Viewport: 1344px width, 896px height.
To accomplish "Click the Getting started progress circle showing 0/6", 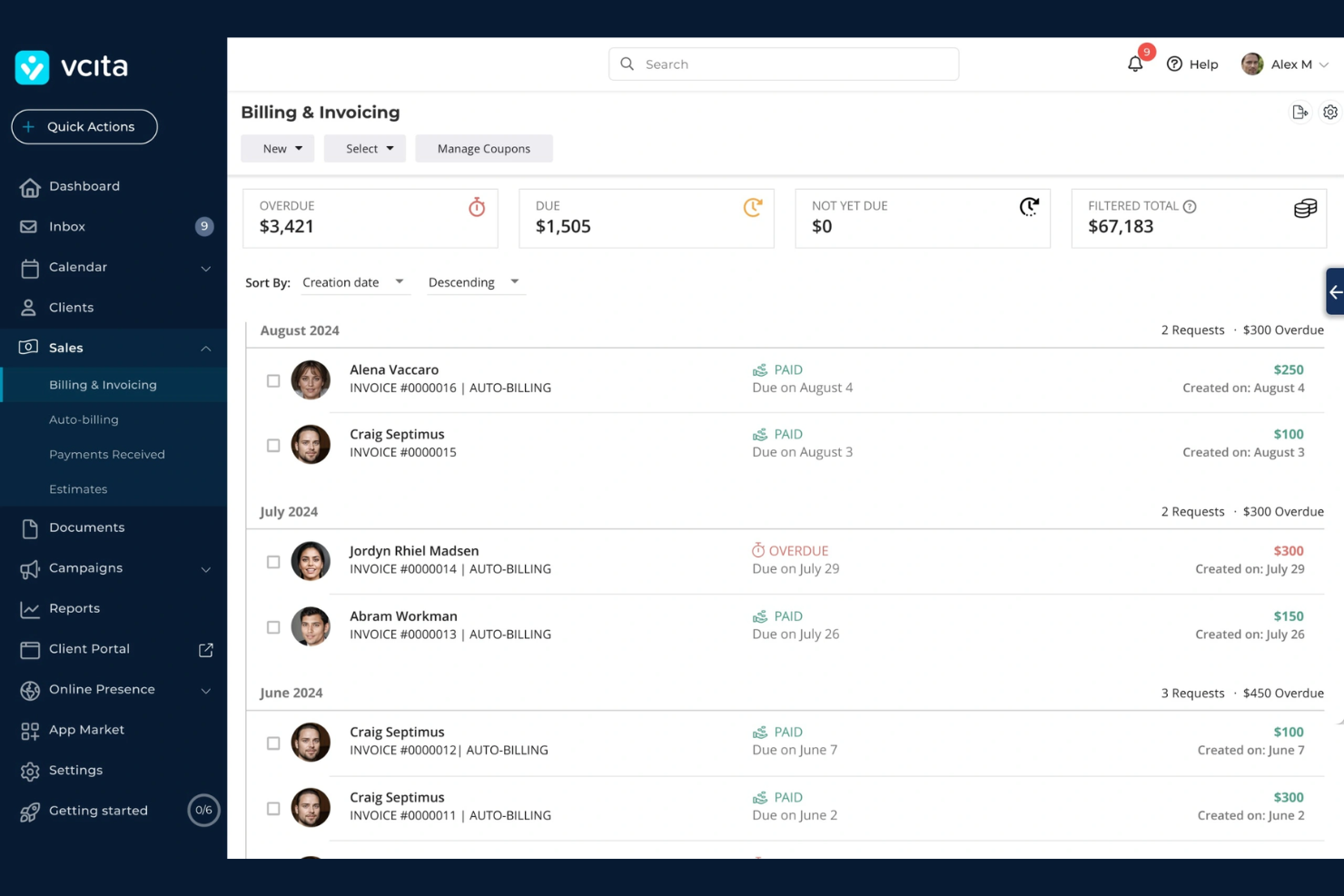I will coord(203,810).
